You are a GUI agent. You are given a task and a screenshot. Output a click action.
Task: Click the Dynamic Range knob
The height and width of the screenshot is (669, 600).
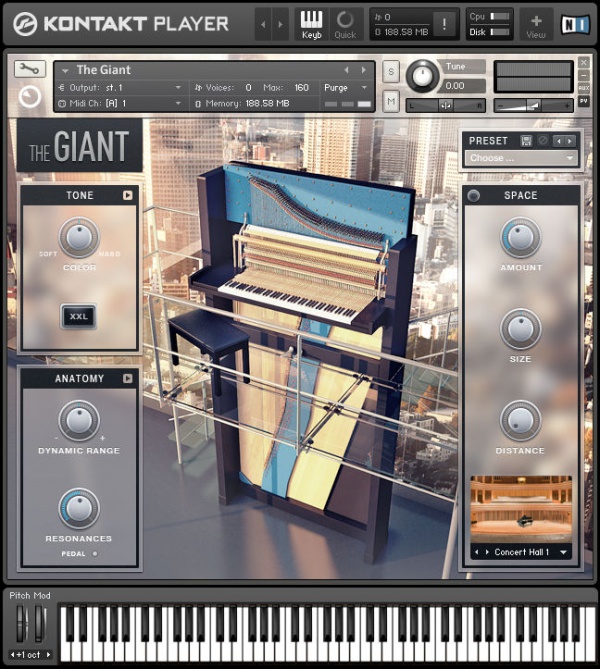click(x=79, y=421)
